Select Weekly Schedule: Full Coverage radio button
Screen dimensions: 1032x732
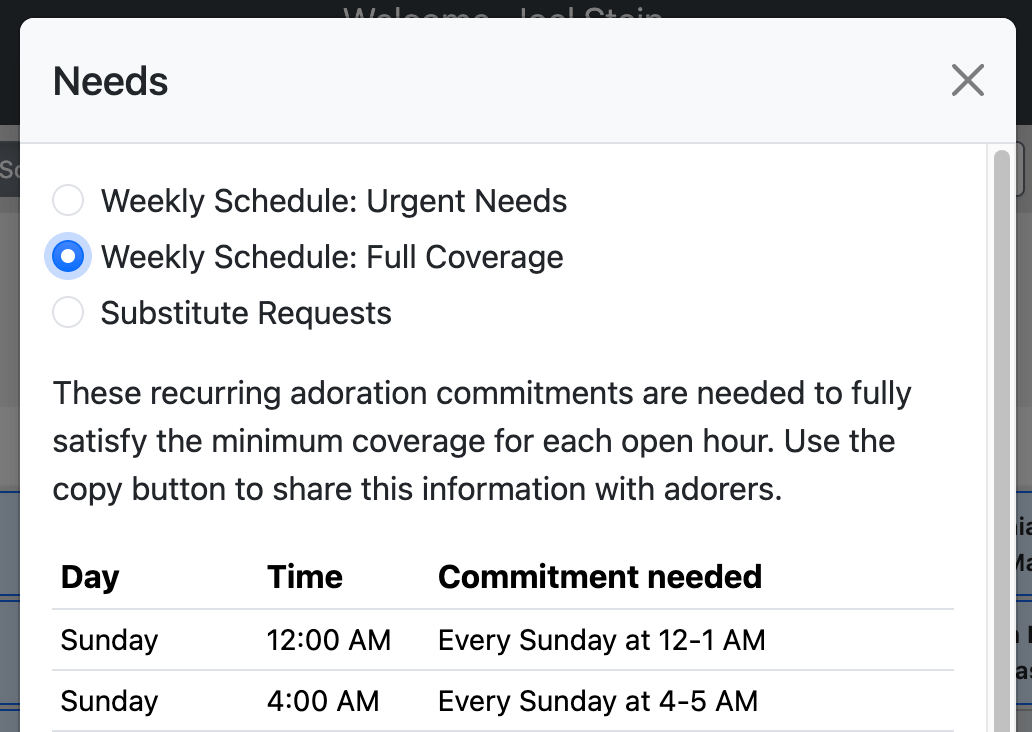click(x=68, y=257)
